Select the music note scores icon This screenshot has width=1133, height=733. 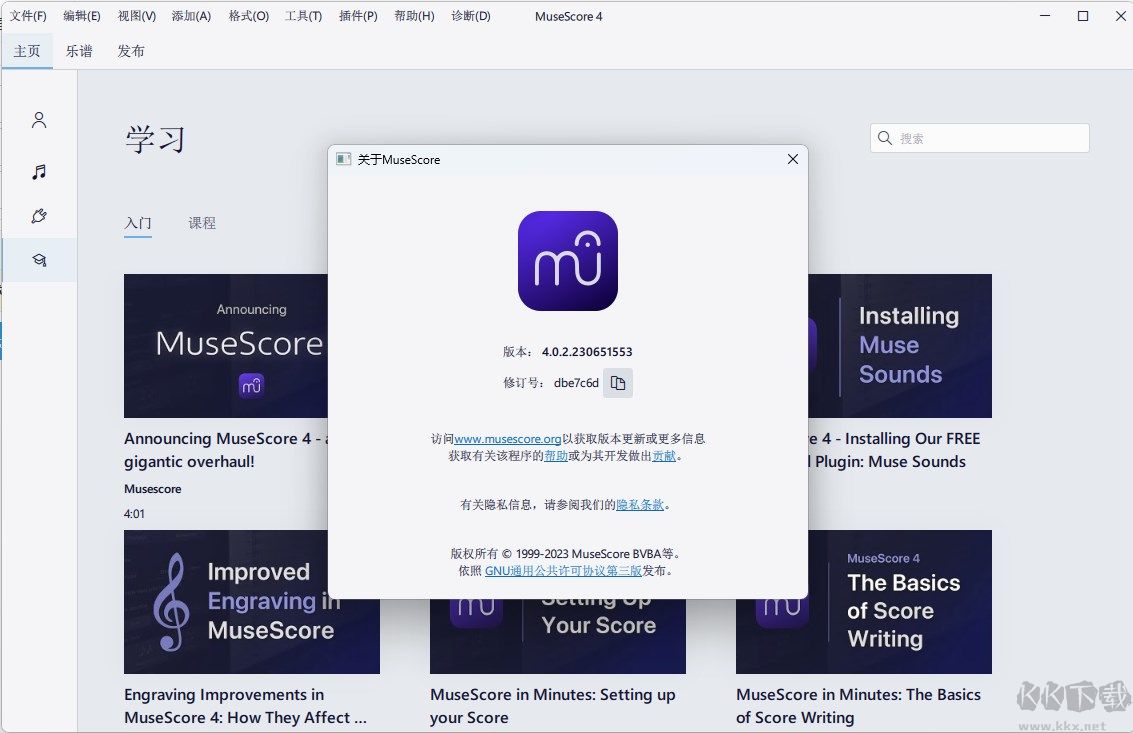[39, 171]
